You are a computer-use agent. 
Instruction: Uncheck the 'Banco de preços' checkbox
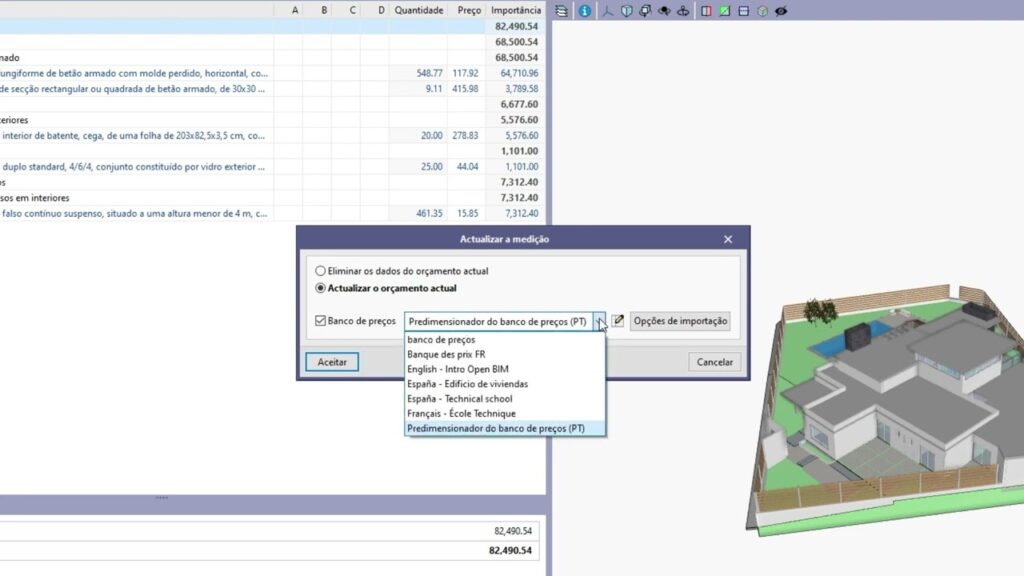pyautogui.click(x=321, y=321)
